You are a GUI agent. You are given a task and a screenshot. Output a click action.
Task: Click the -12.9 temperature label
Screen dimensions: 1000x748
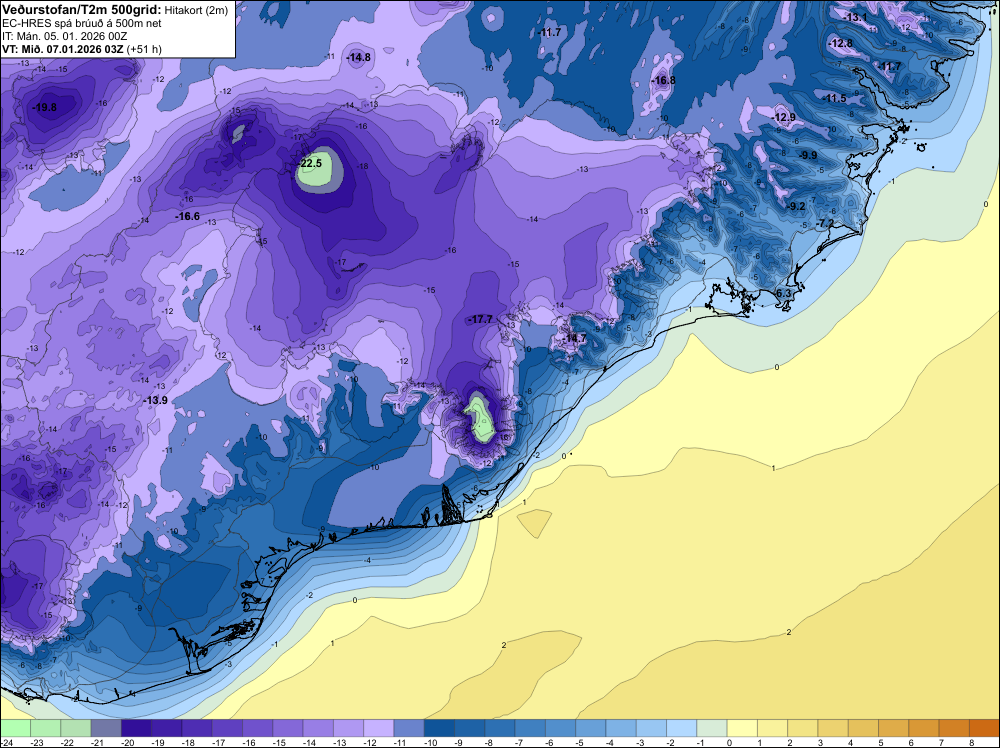784,117
